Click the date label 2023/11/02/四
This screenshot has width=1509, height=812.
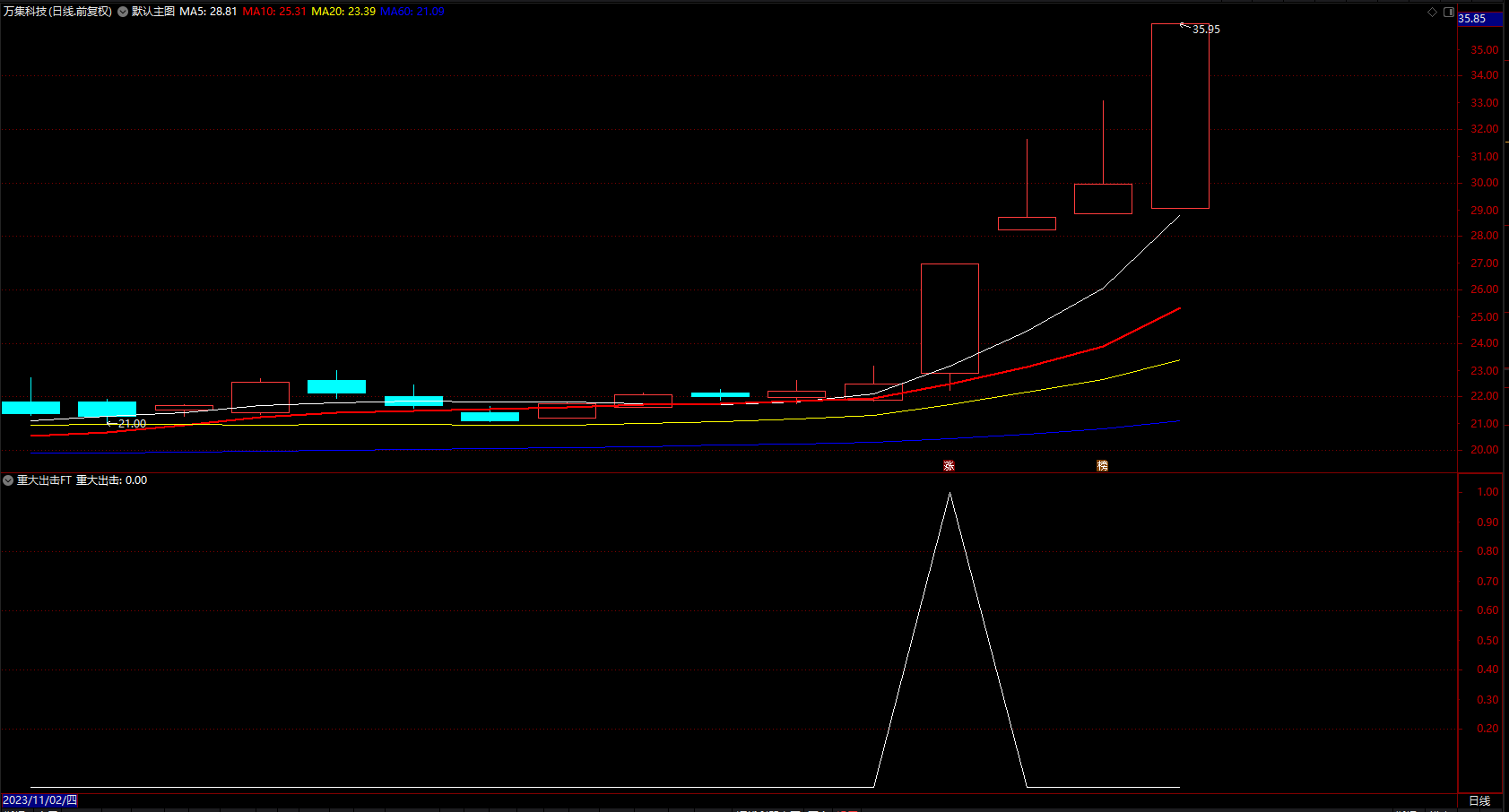point(40,800)
